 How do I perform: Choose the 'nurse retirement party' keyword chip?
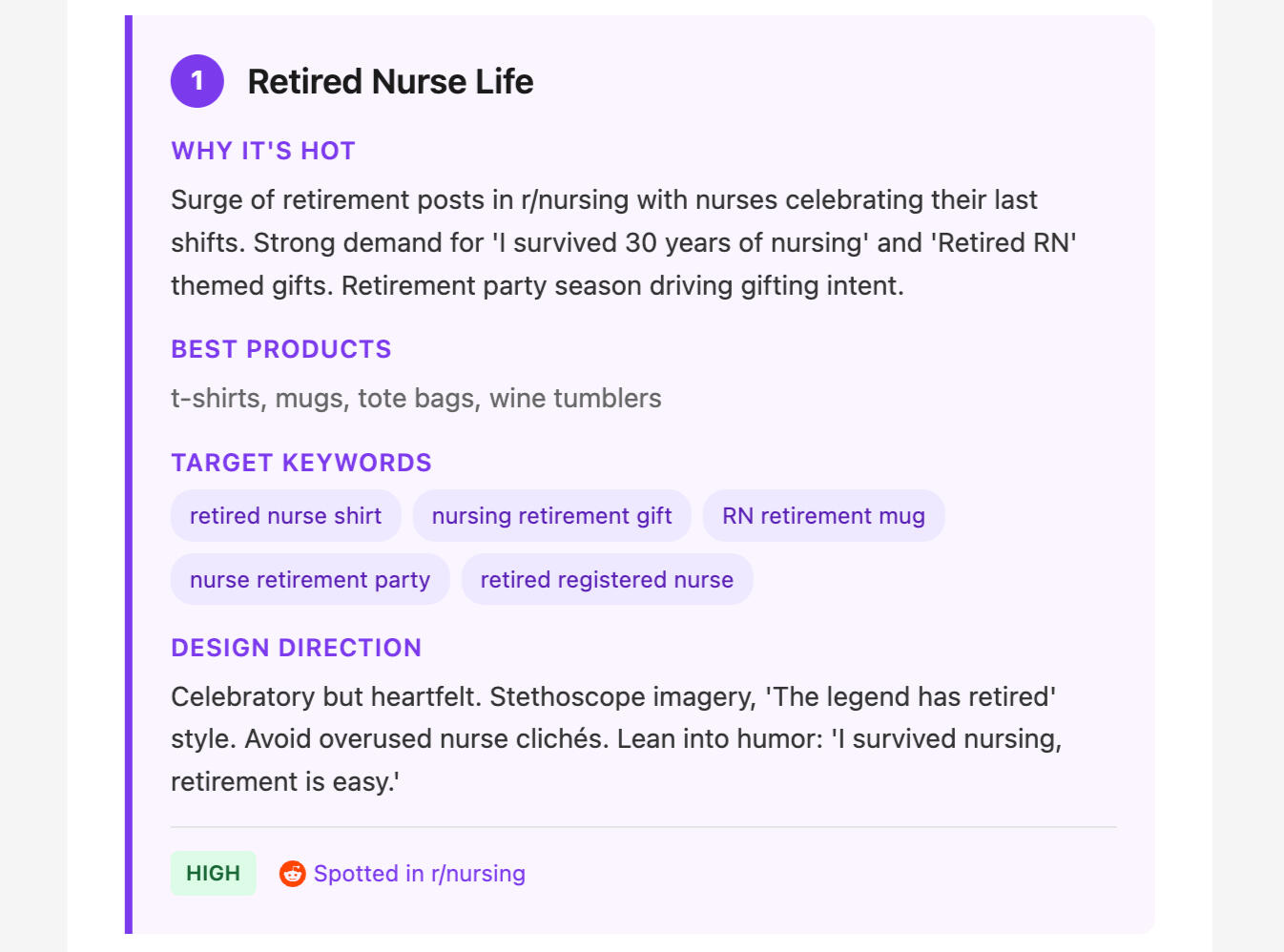tap(310, 580)
